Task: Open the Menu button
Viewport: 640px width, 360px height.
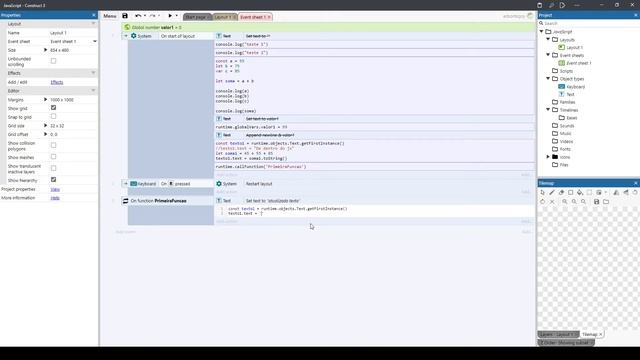Action: pyautogui.click(x=110, y=16)
